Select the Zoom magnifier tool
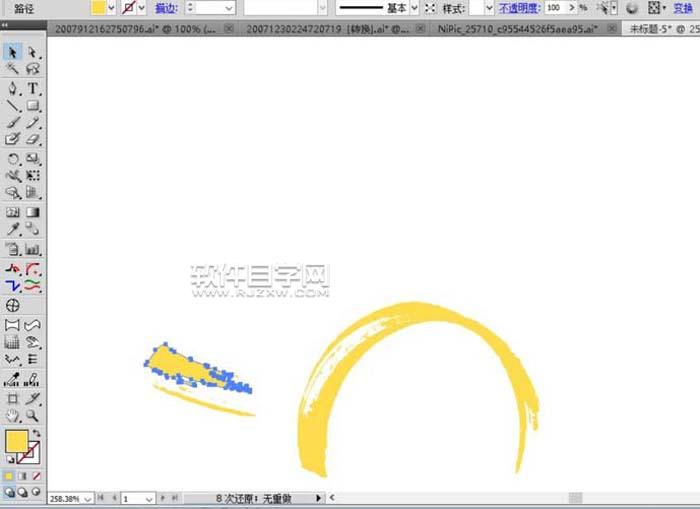700x509 pixels. pos(32,416)
